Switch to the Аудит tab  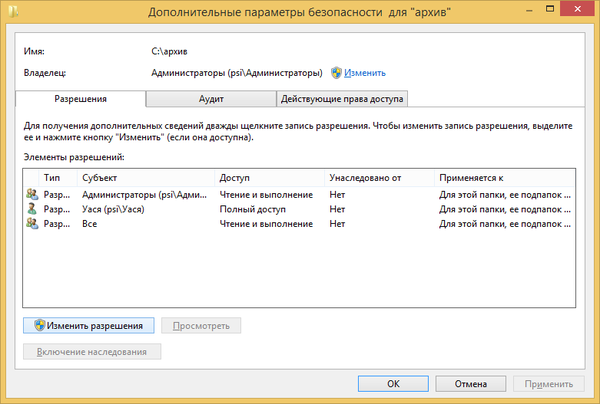[x=210, y=99]
